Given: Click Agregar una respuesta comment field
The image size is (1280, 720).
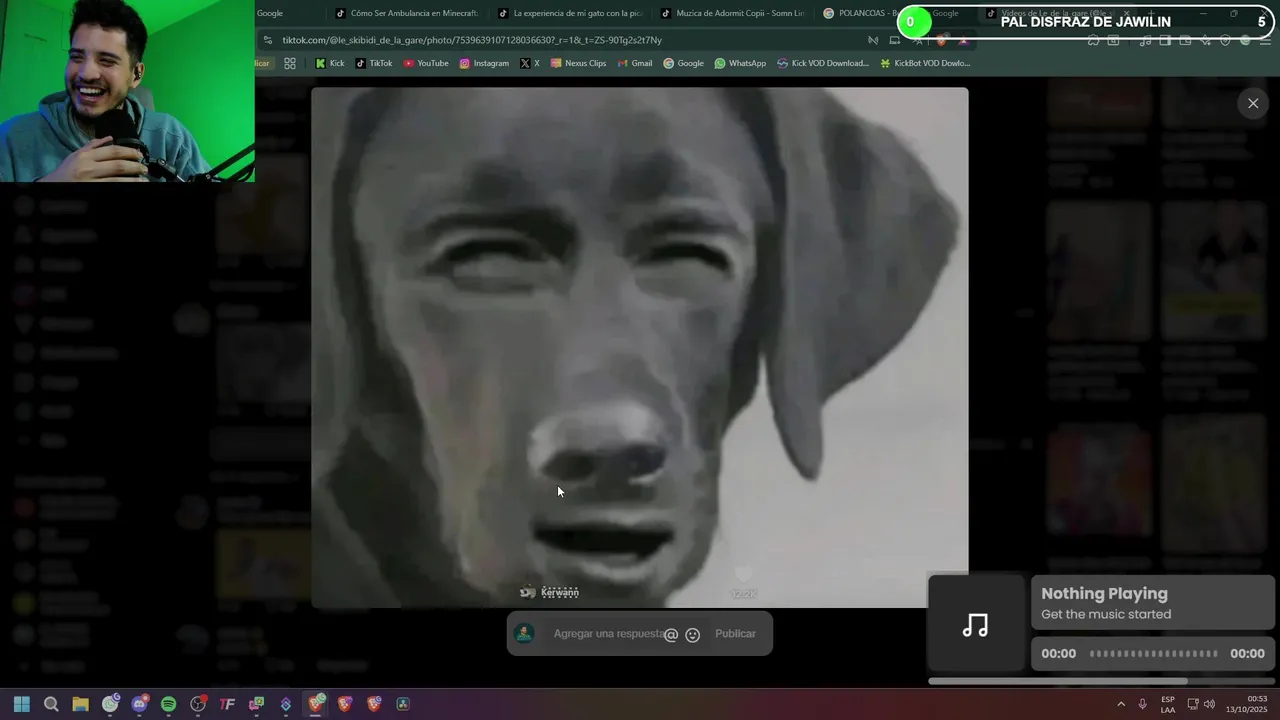Looking at the screenshot, I should pos(608,634).
